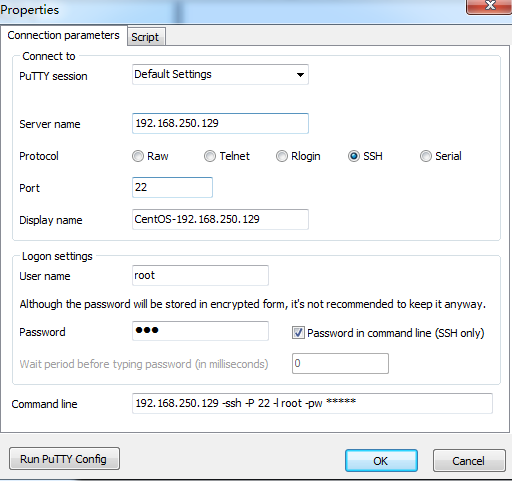This screenshot has height=481, width=512.
Task: Confirm with the OK button
Action: tap(381, 461)
